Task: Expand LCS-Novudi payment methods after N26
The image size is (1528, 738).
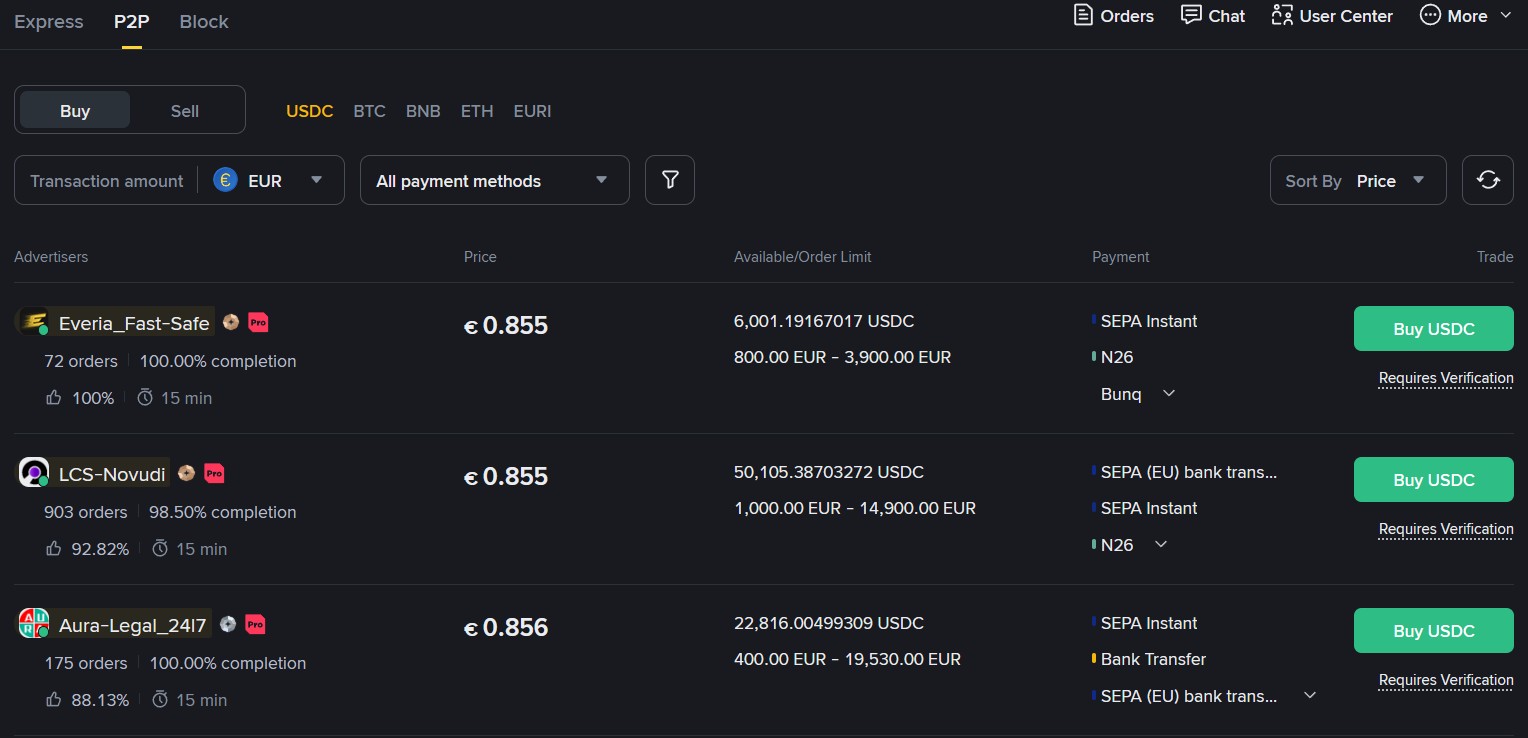Action: click(x=1160, y=545)
